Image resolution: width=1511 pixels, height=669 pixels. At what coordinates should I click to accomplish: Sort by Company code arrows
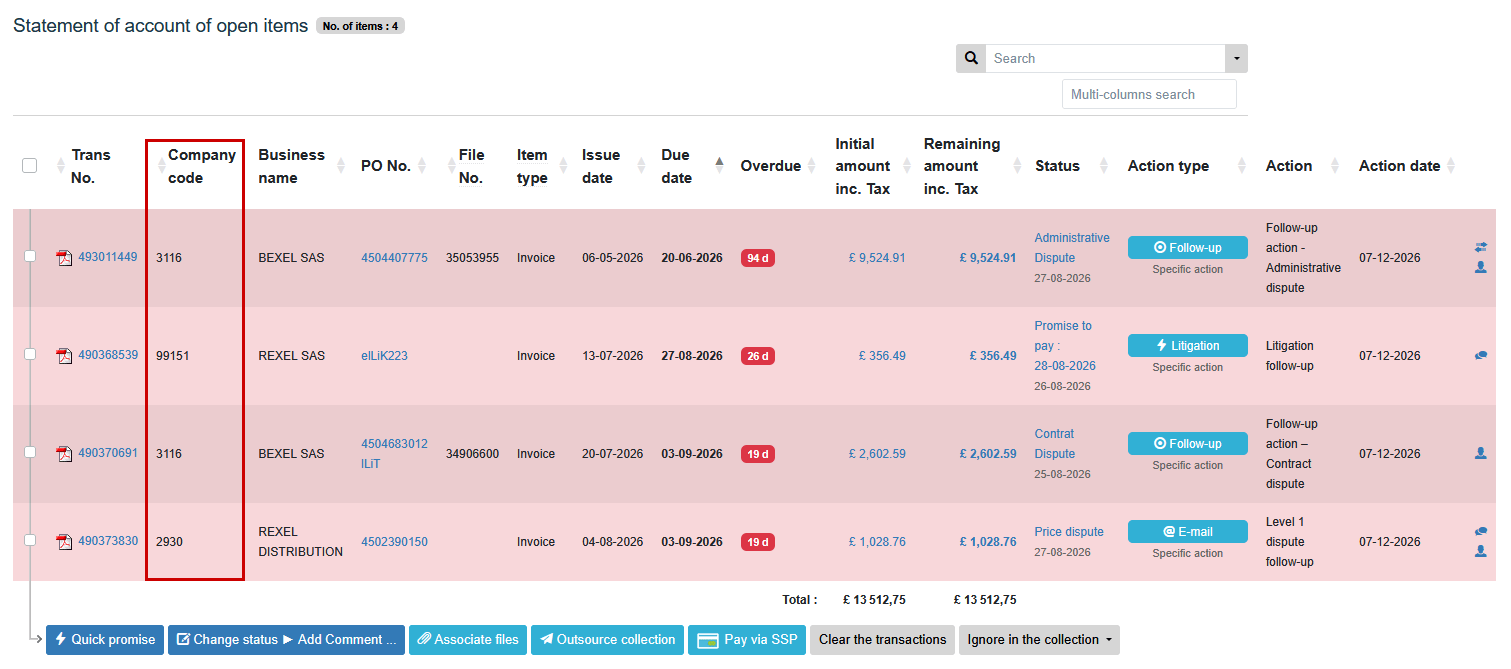tap(162, 166)
